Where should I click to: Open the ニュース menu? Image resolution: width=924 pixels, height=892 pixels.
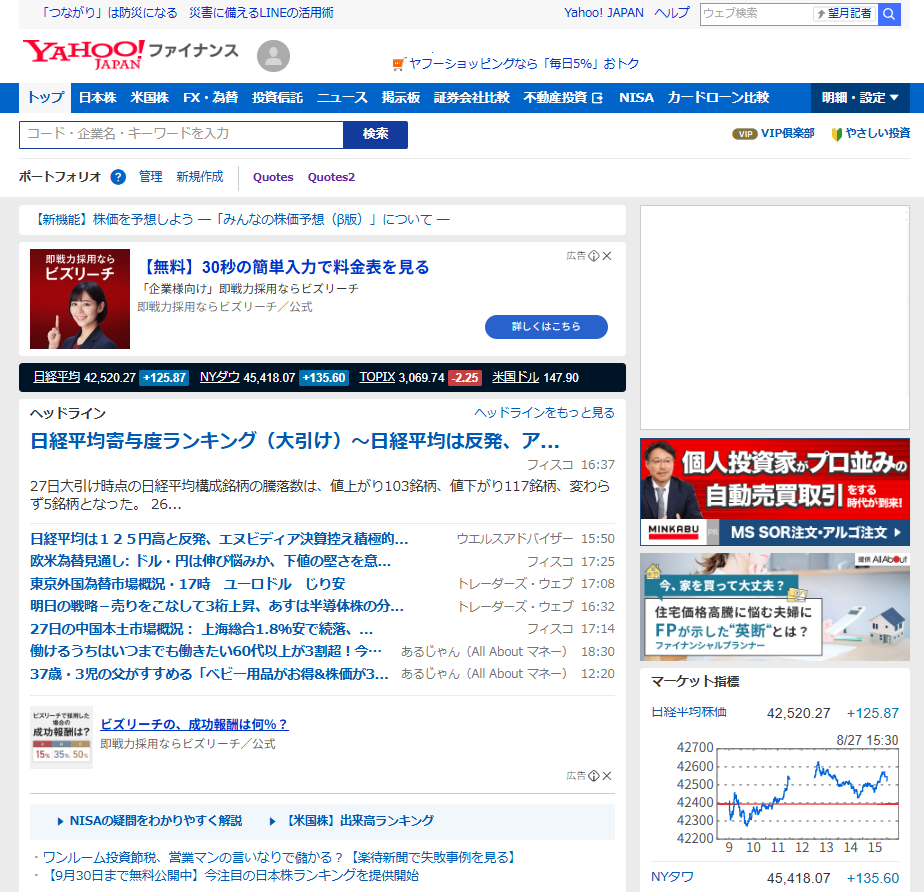(x=342, y=98)
